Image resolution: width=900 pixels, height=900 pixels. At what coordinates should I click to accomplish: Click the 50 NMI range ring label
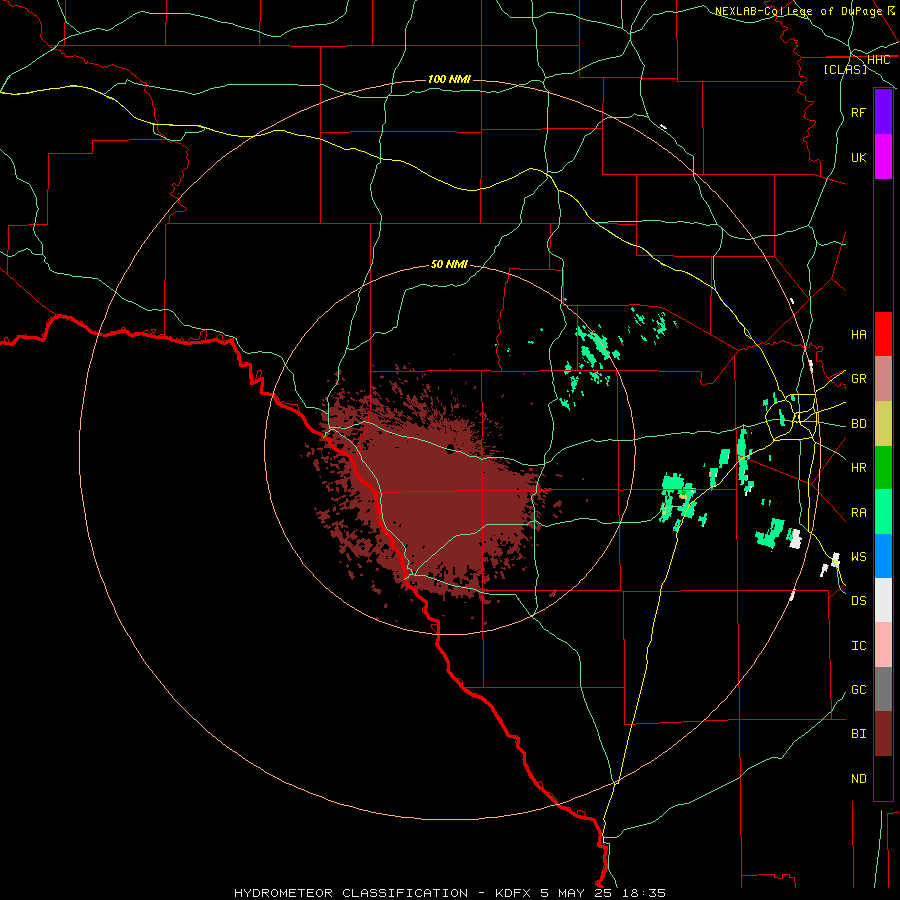click(449, 264)
